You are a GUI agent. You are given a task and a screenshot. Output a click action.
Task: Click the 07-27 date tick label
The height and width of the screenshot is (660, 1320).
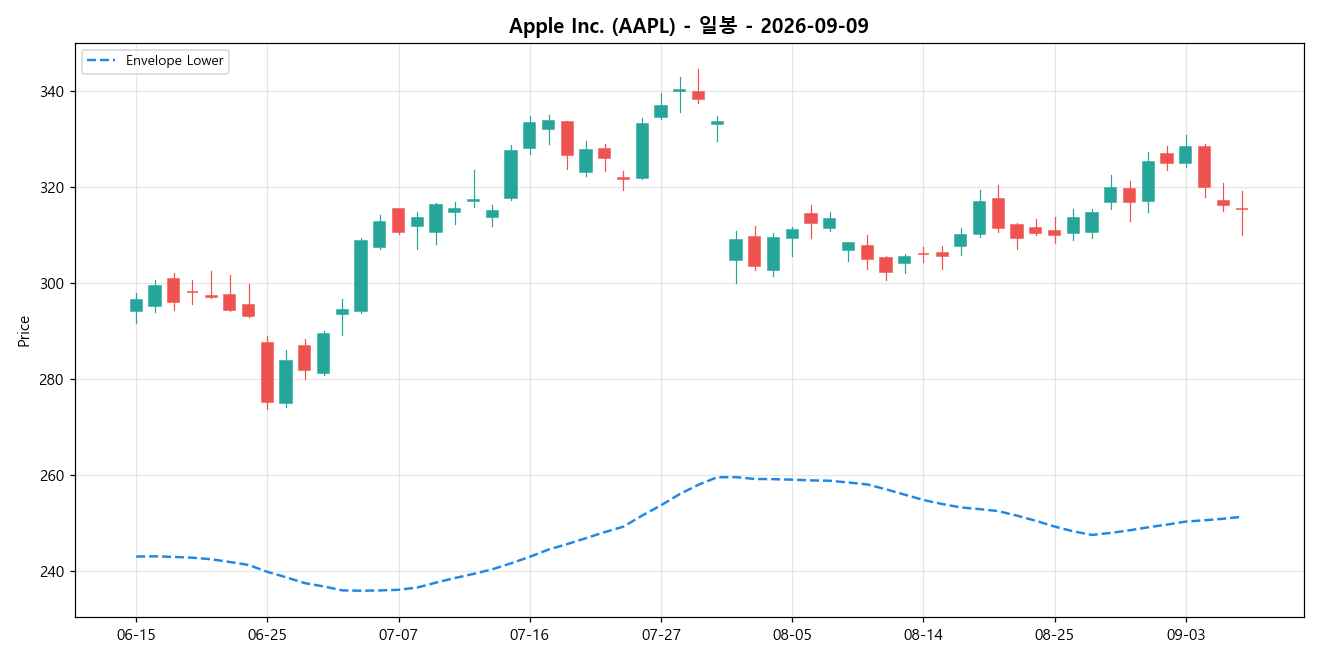coord(661,635)
